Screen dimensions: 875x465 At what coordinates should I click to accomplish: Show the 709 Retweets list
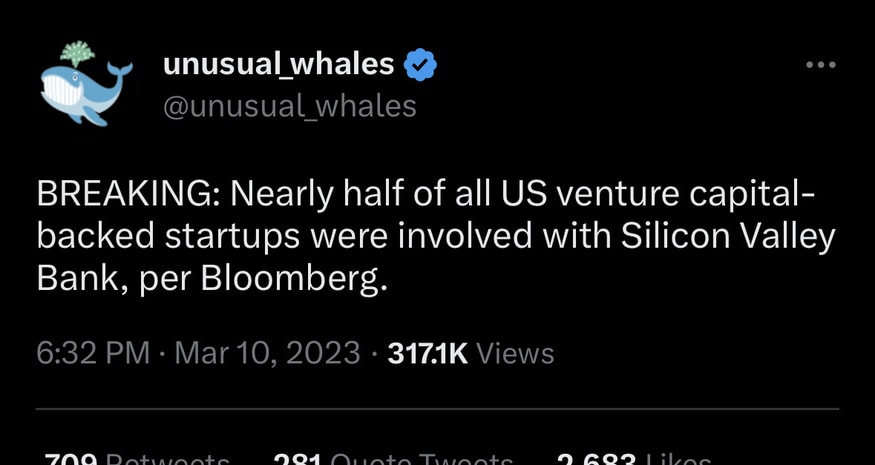coord(137,458)
